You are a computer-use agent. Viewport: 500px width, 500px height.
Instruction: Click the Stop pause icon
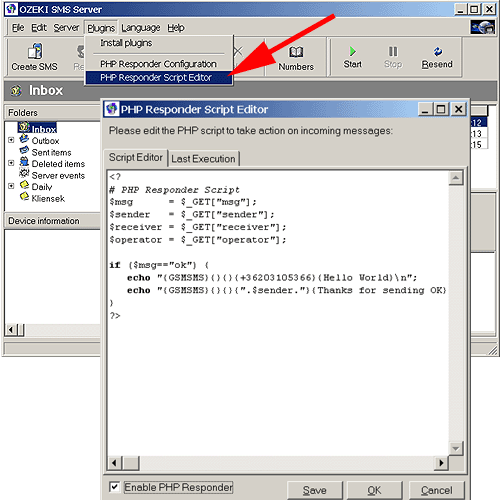tap(393, 51)
